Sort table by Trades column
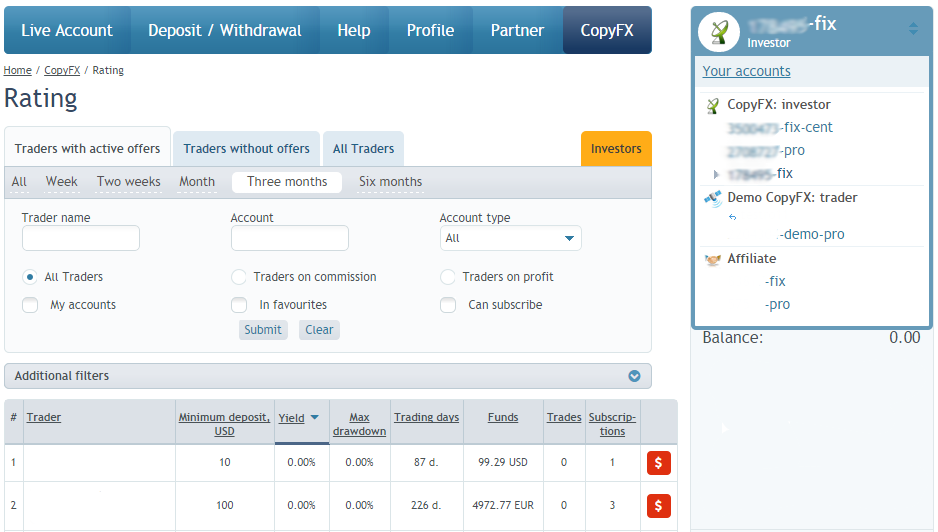Screen dimensions: 938x532 point(564,417)
